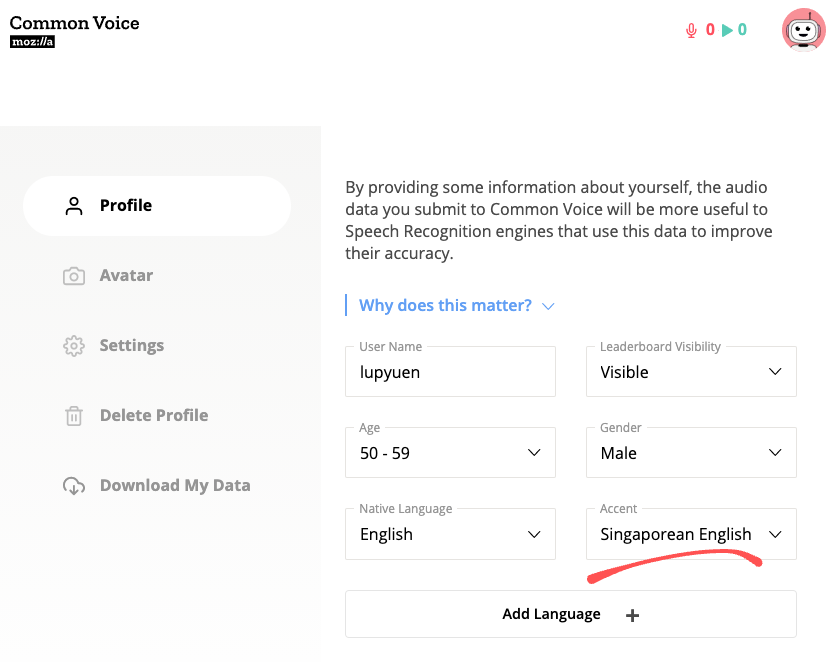This screenshot has height=662, width=837.
Task: Open the Gender dropdown showing Male
Action: click(691, 453)
